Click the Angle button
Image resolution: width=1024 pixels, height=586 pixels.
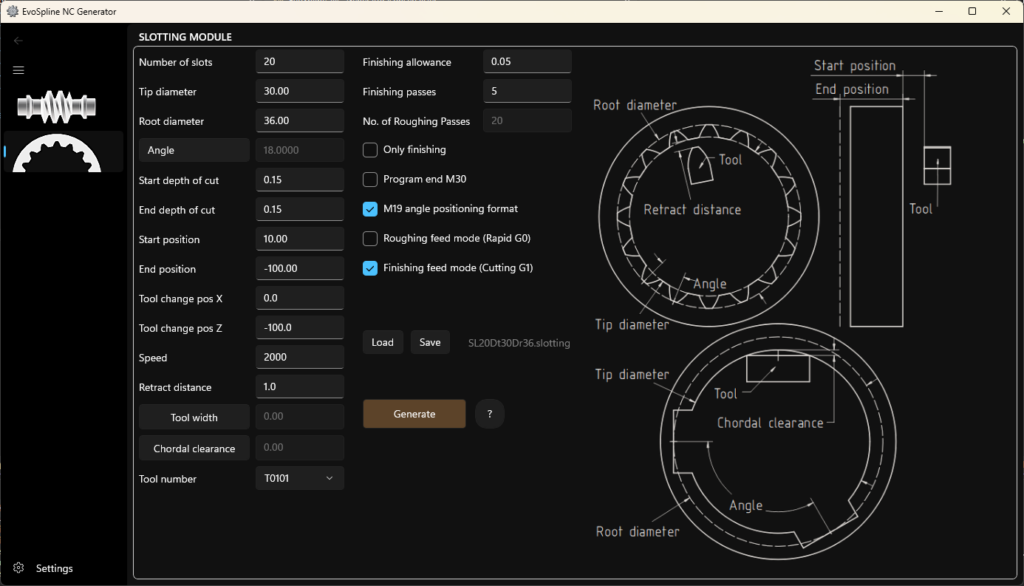point(194,150)
